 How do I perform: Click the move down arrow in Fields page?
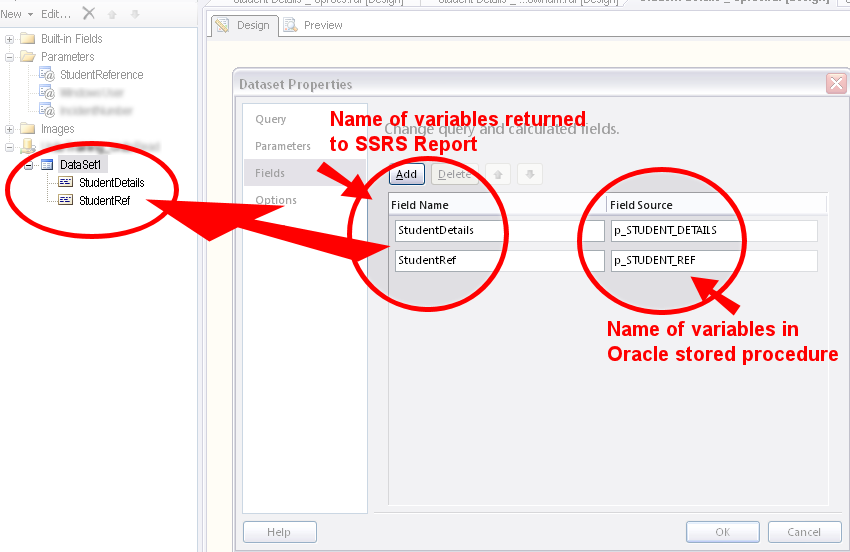coord(530,175)
